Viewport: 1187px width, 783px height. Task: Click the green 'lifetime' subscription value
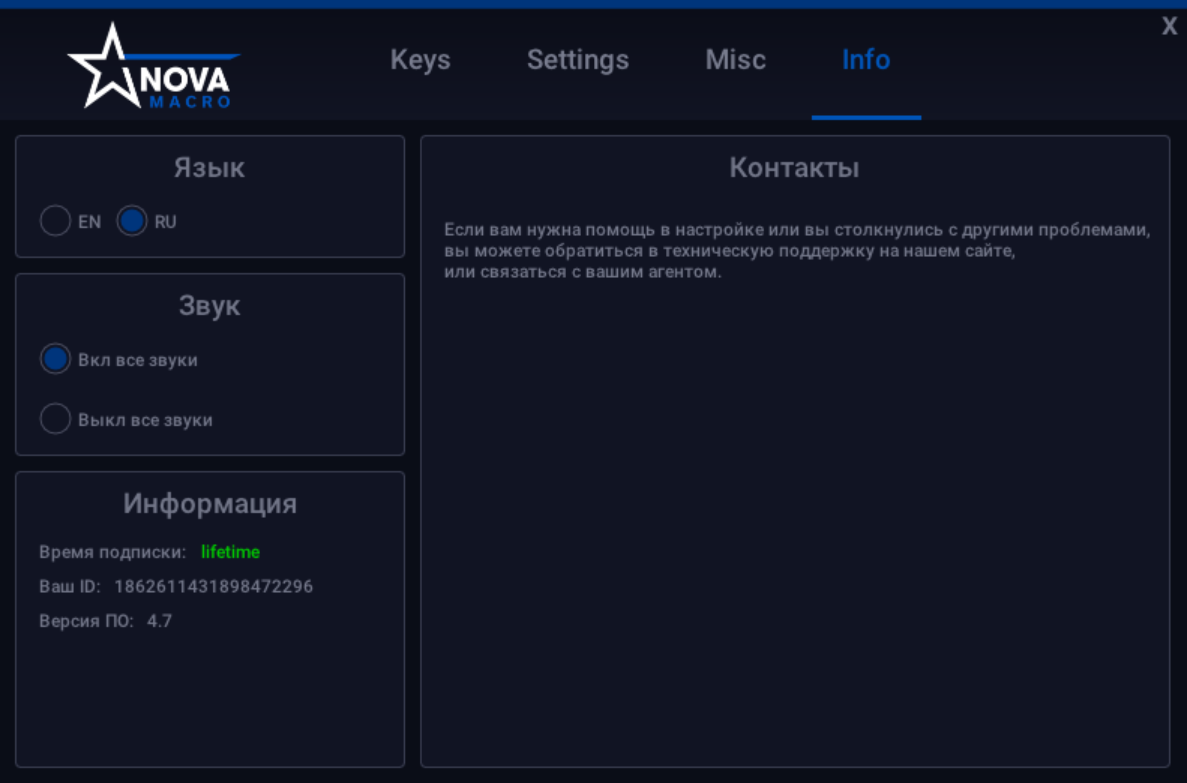pos(230,552)
